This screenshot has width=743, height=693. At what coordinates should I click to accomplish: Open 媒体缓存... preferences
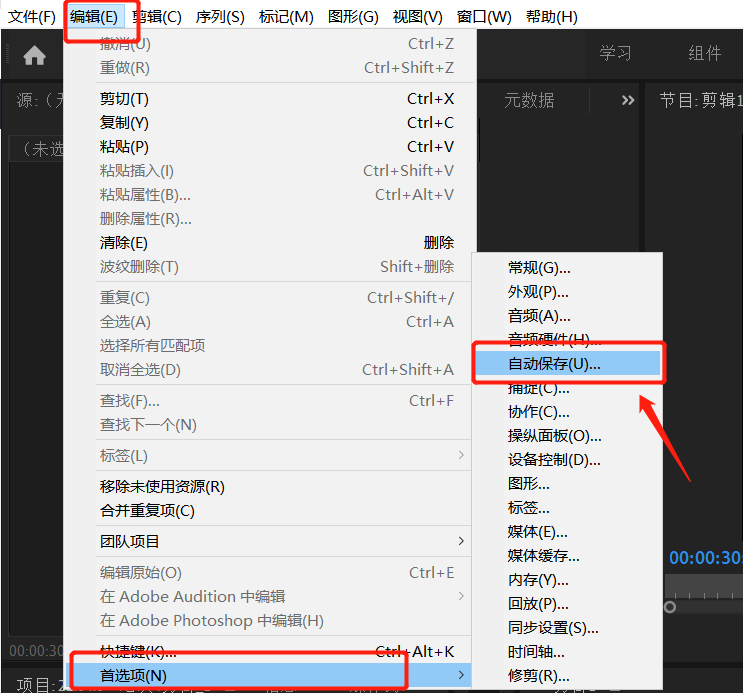click(567, 556)
